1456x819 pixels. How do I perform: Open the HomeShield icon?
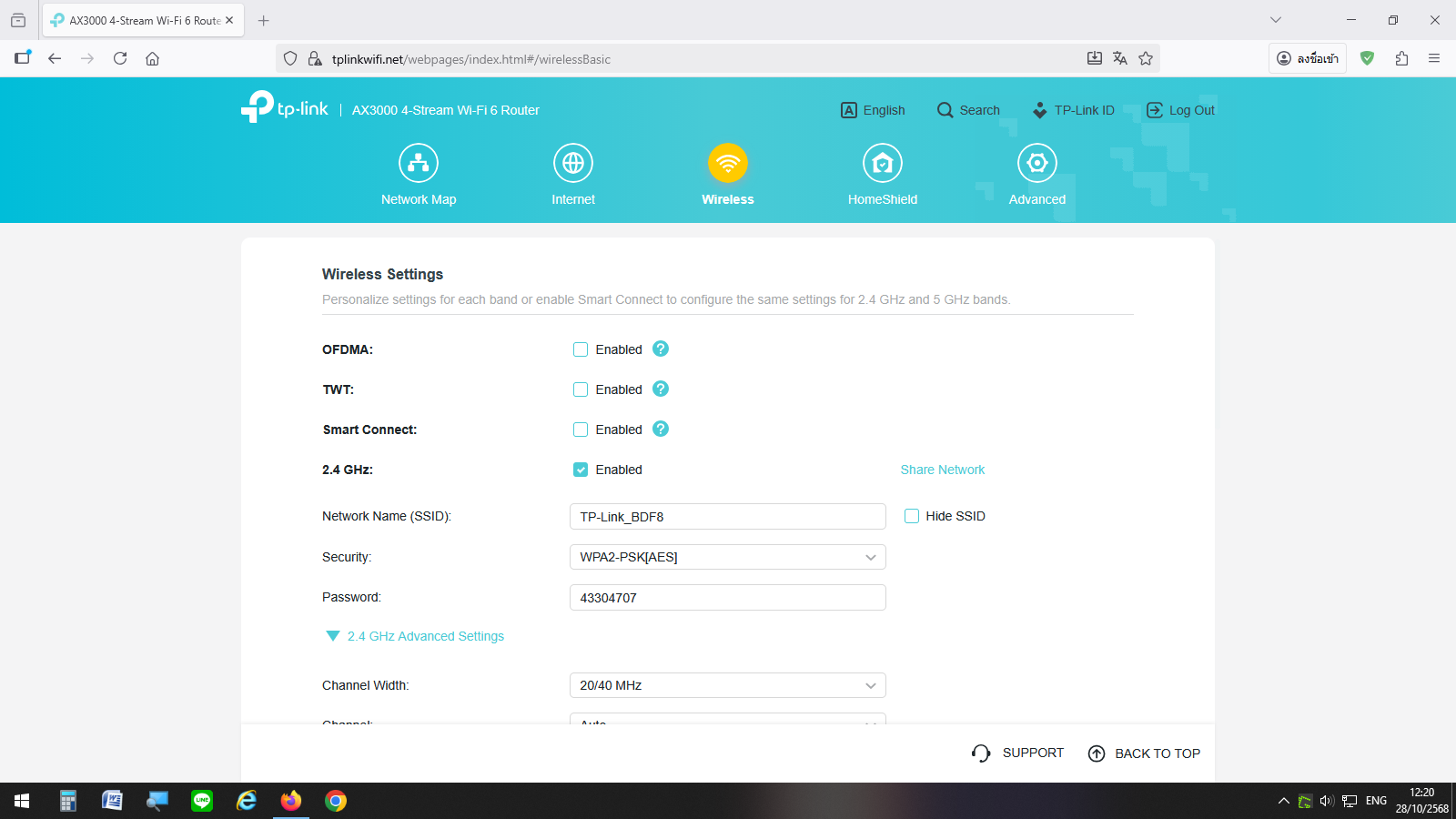point(882,164)
